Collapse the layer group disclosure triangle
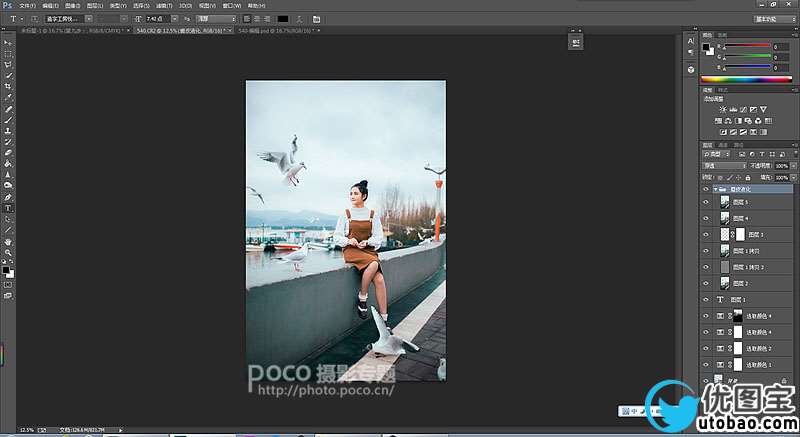The width and height of the screenshot is (800, 437). click(716, 189)
